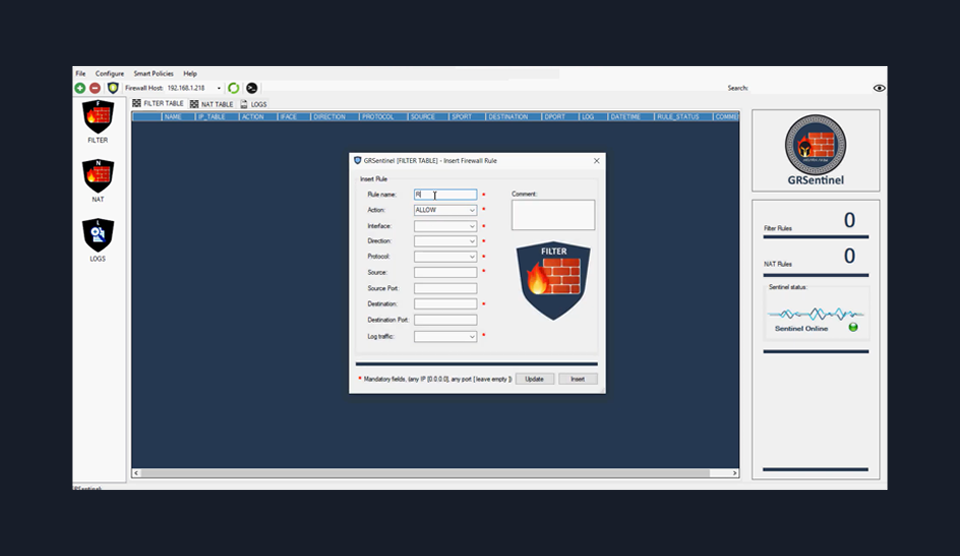960x556 pixels.
Task: Click the green add rule icon
Action: (x=80, y=88)
